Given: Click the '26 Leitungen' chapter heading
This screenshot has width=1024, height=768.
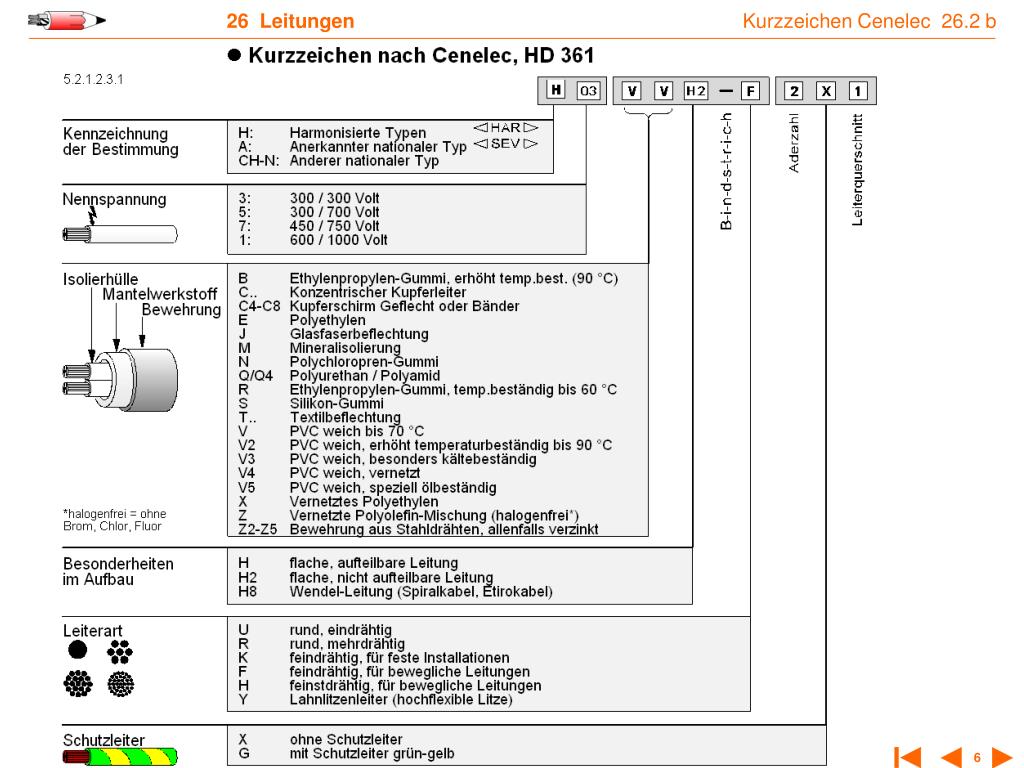Looking at the screenshot, I should [x=290, y=21].
